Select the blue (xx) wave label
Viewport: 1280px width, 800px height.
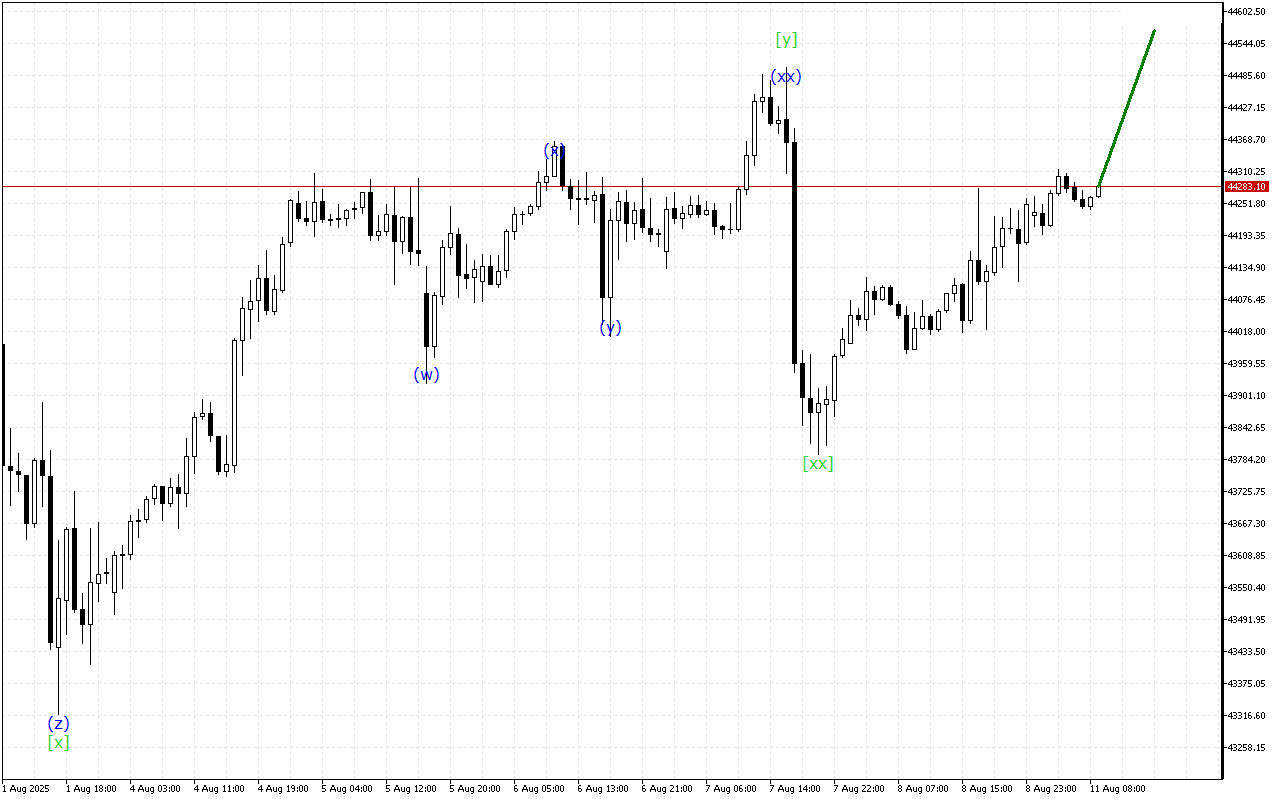(x=785, y=77)
